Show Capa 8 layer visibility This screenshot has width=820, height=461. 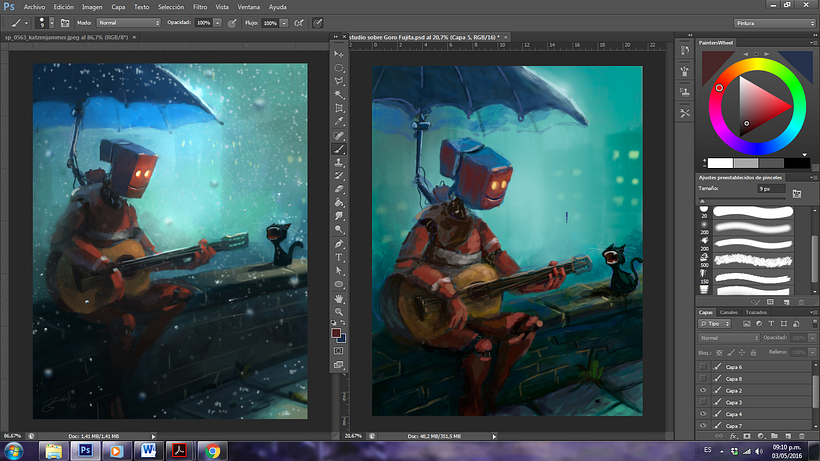pos(703,378)
